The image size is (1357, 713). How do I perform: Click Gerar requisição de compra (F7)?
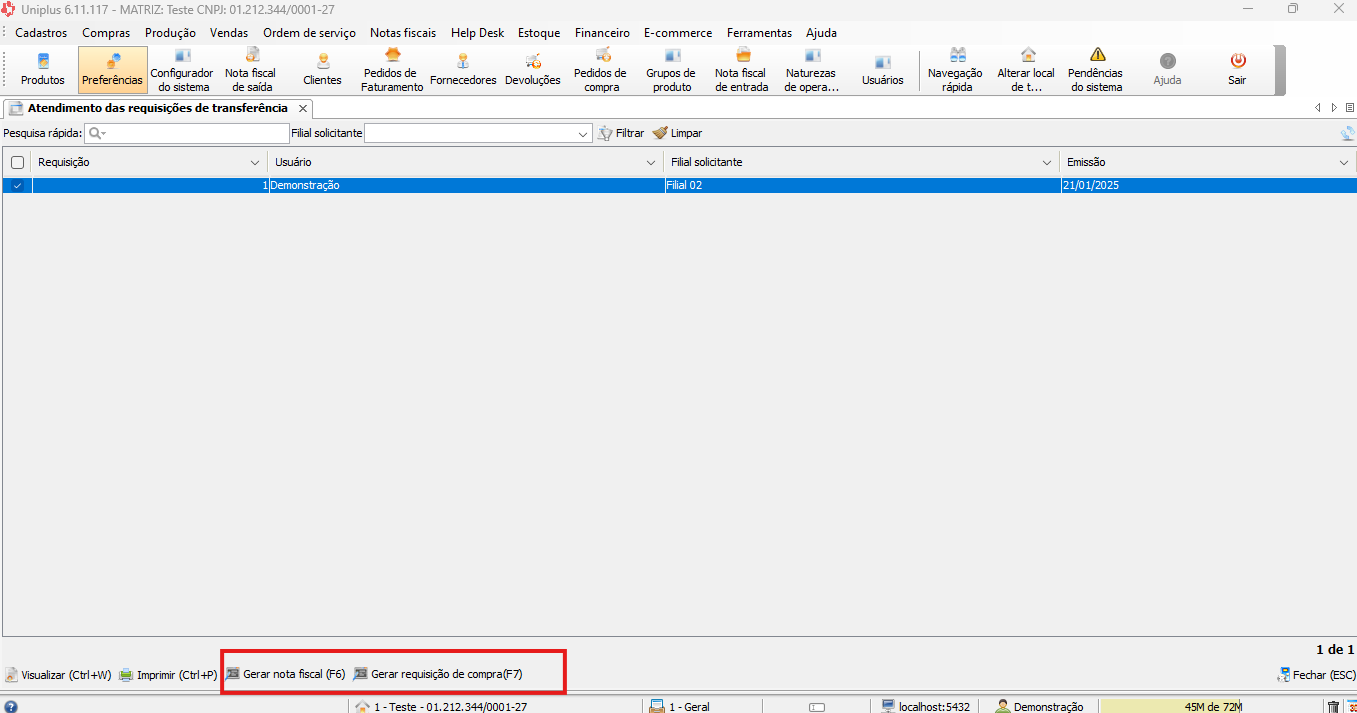point(438,674)
